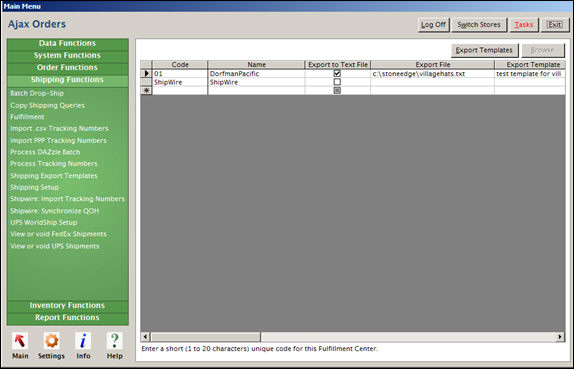Click the empty Export File cell for ShipWire
The image size is (574, 369).
click(x=432, y=82)
